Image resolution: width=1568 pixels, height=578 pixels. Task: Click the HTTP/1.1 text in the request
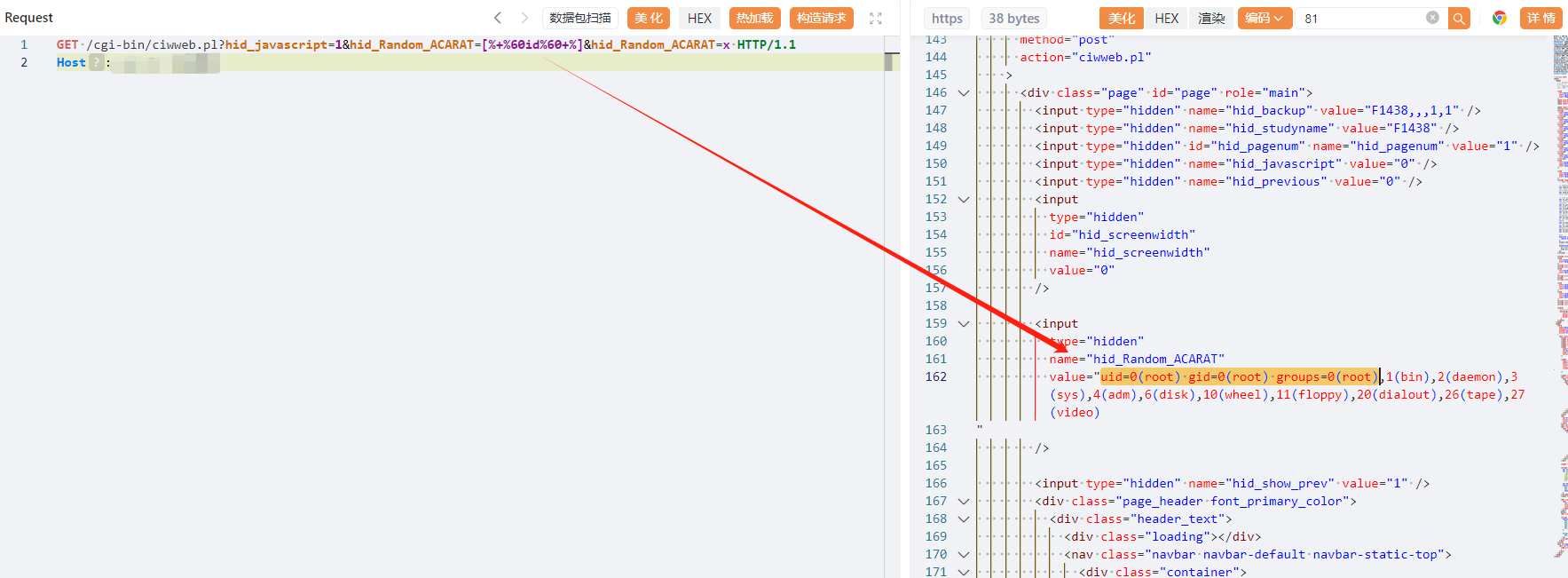767,44
